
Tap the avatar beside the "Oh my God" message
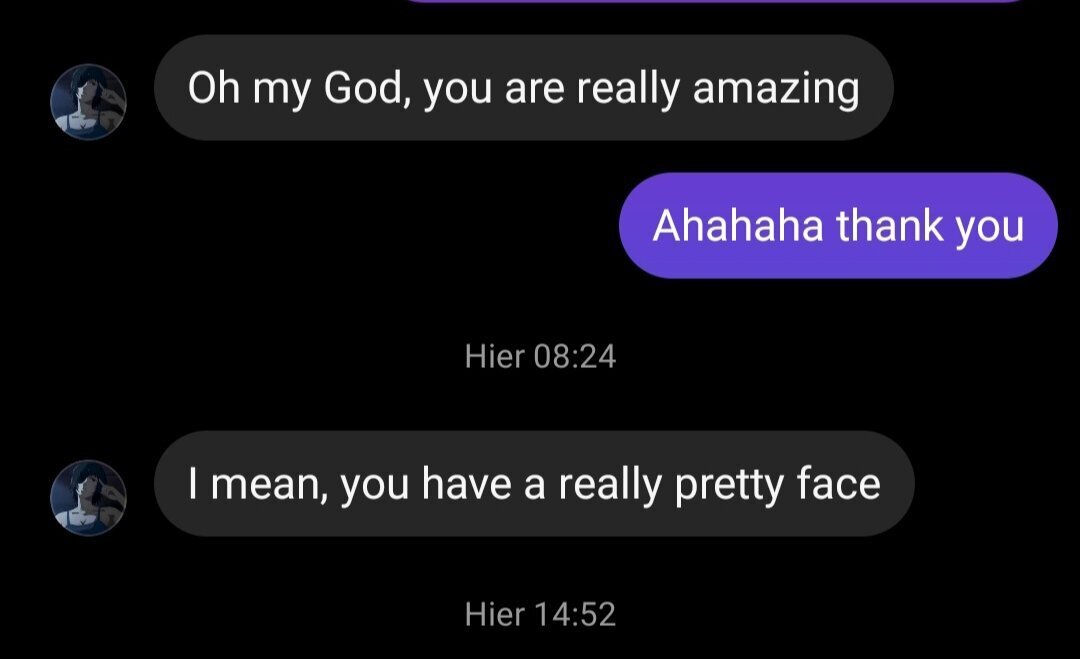tap(88, 101)
